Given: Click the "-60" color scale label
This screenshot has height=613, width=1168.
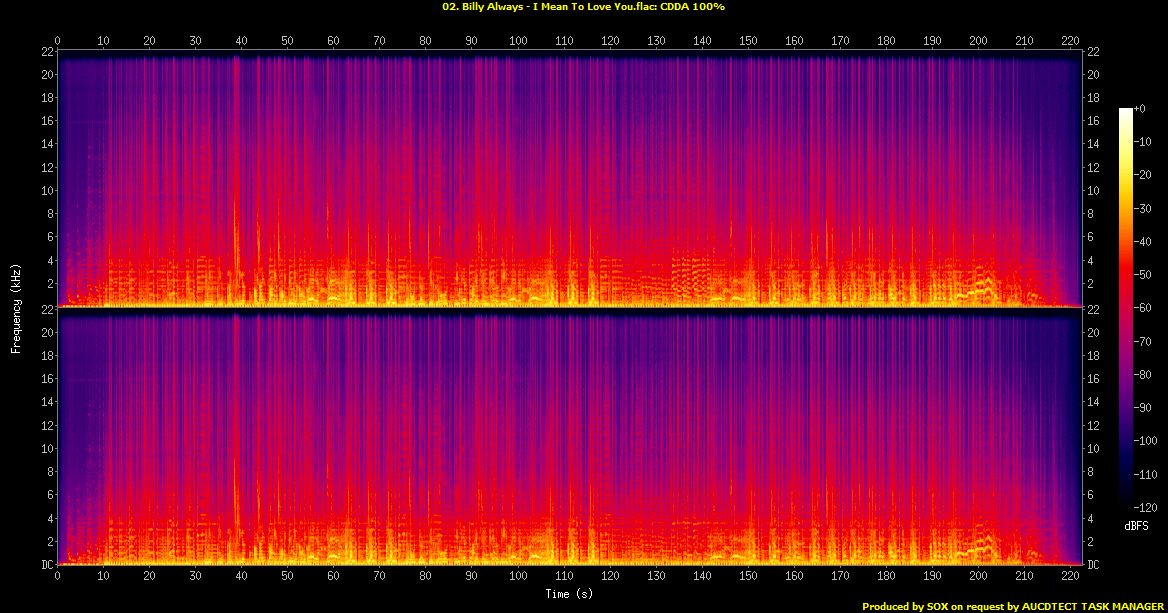Looking at the screenshot, I should 1143,308.
